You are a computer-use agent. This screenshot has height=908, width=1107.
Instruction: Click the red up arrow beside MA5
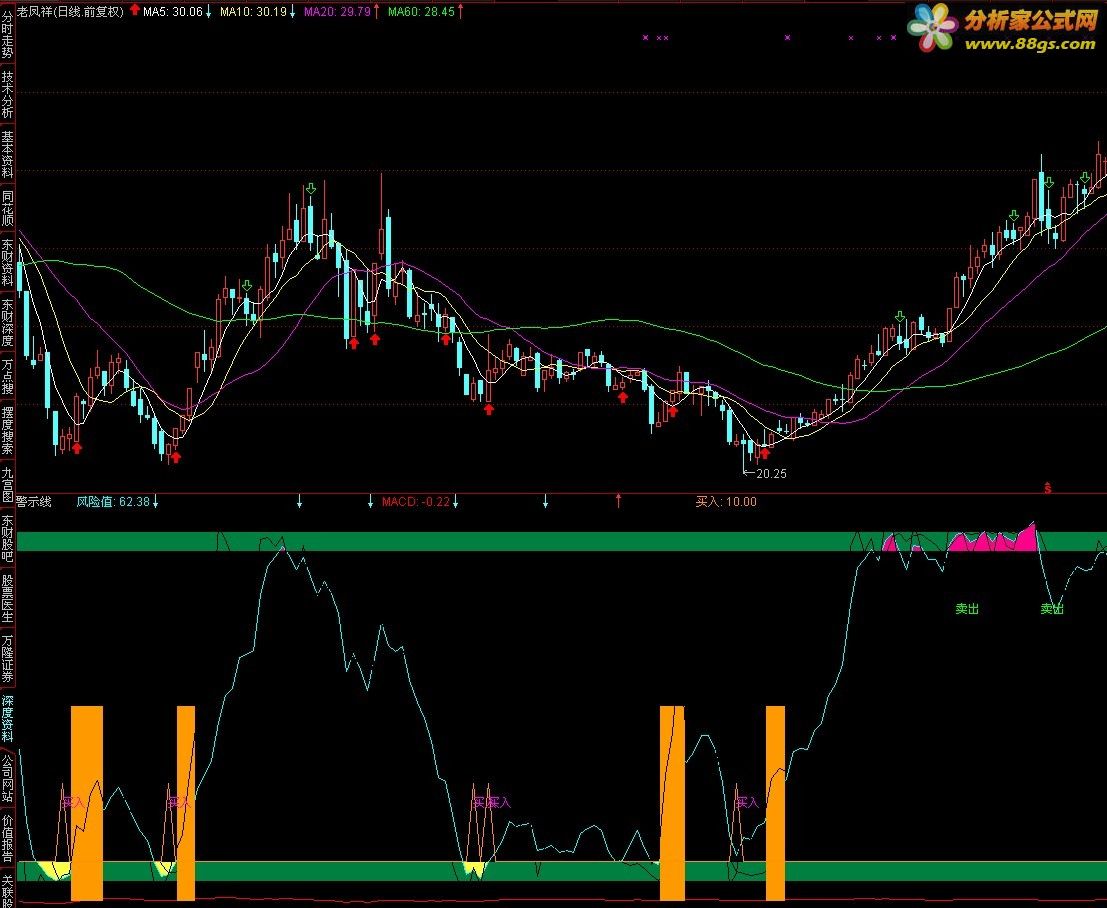click(x=135, y=12)
